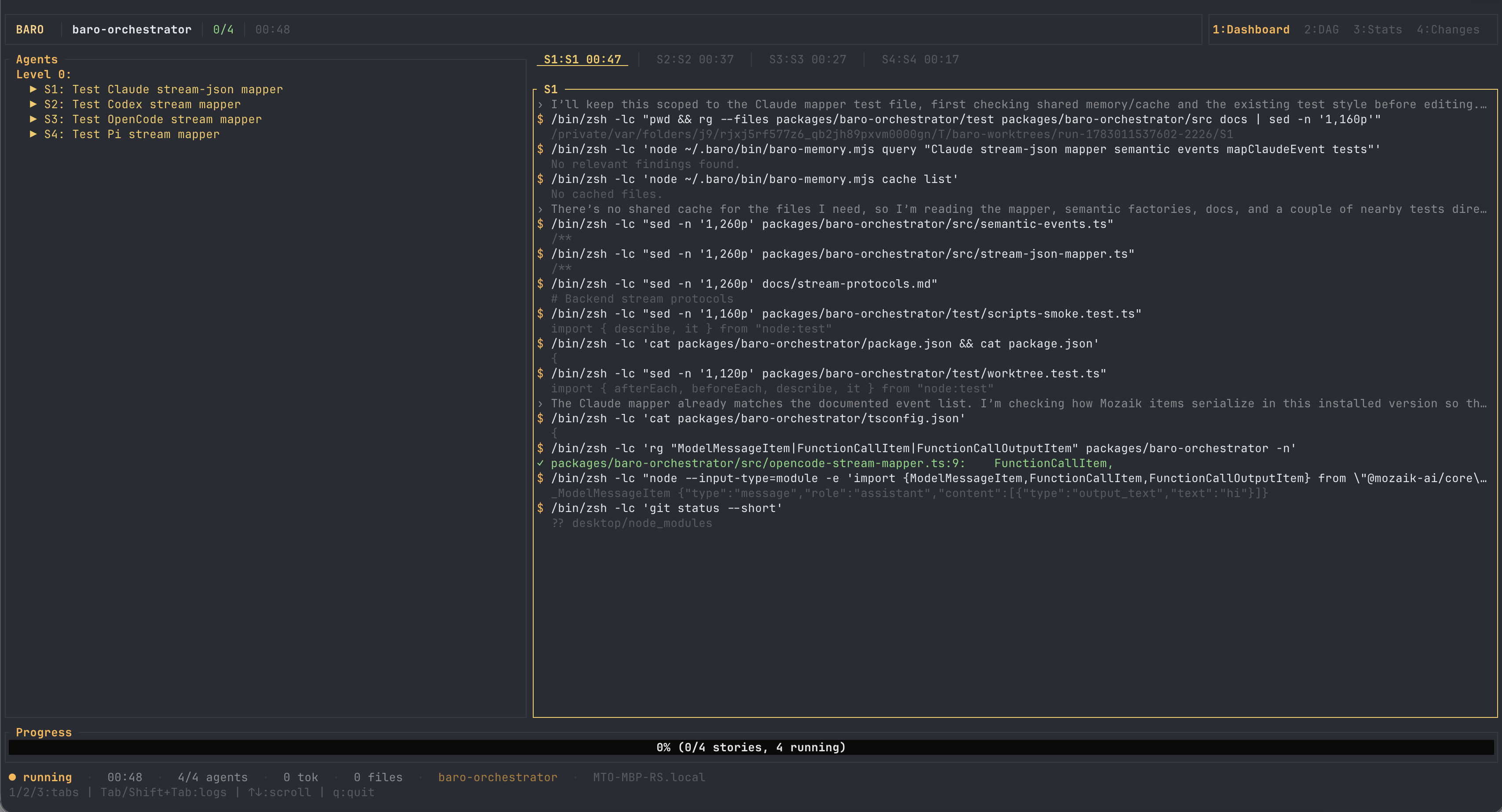Click the '?? desktop/node_modules' output line

631,523
